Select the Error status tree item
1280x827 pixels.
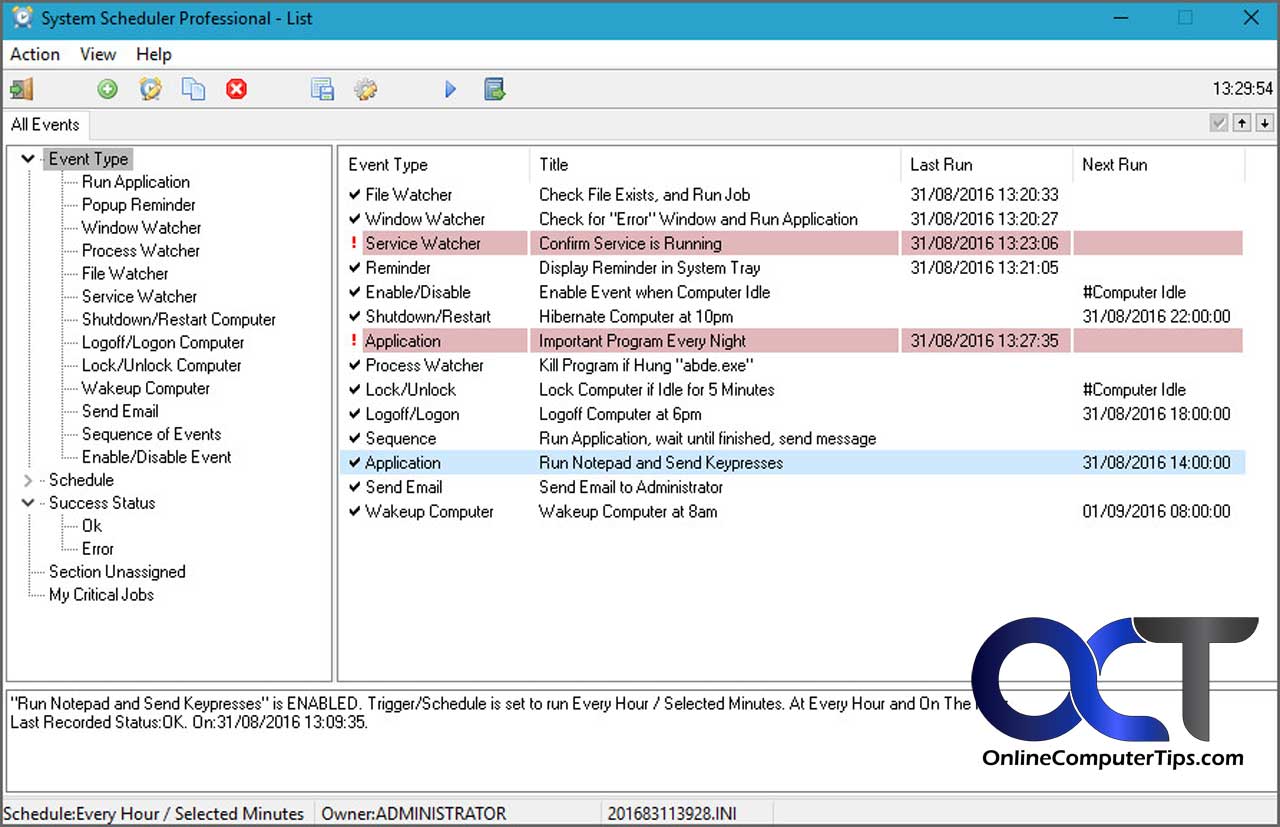98,549
